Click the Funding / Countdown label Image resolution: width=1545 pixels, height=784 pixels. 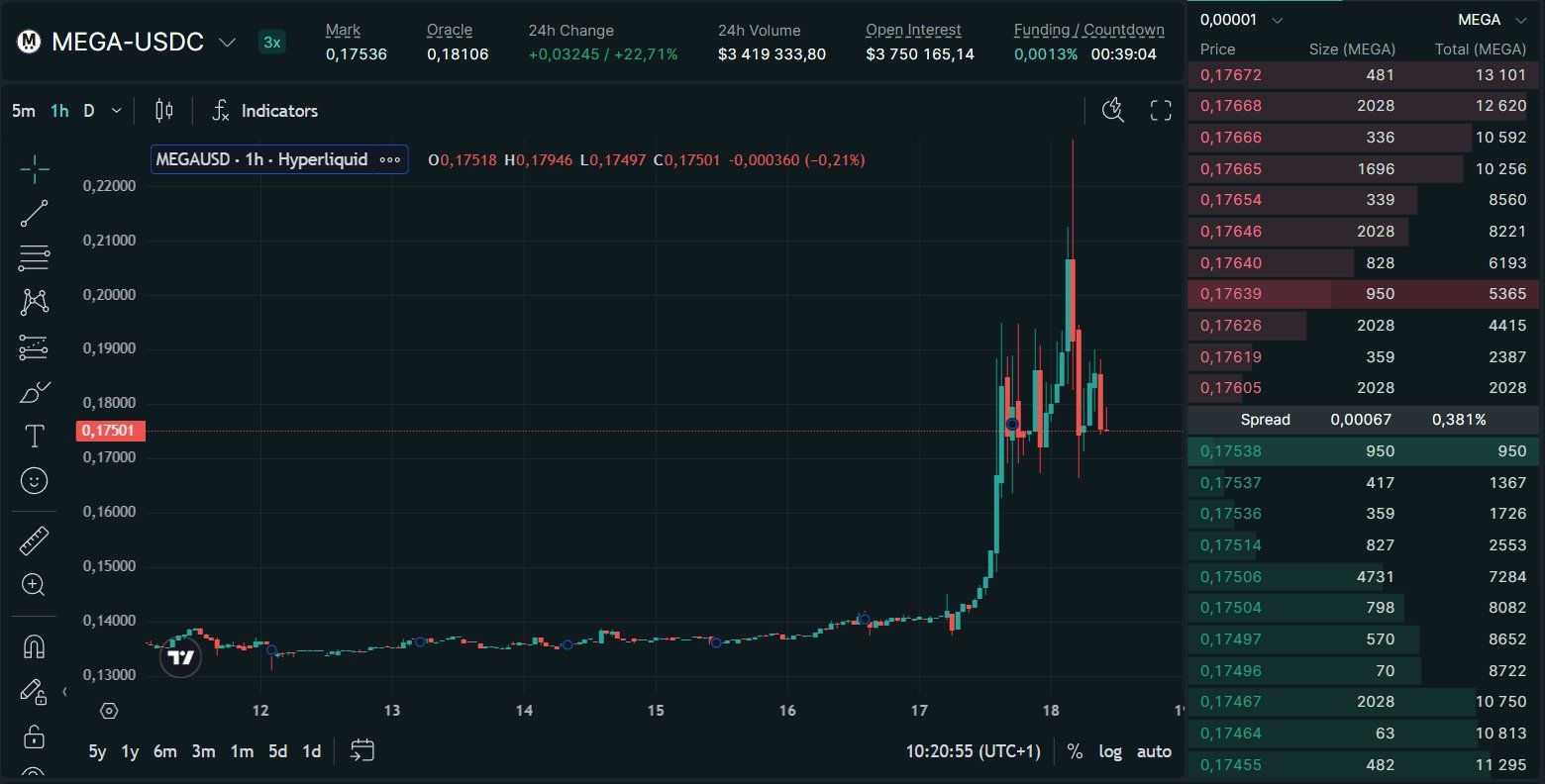pos(1088,30)
